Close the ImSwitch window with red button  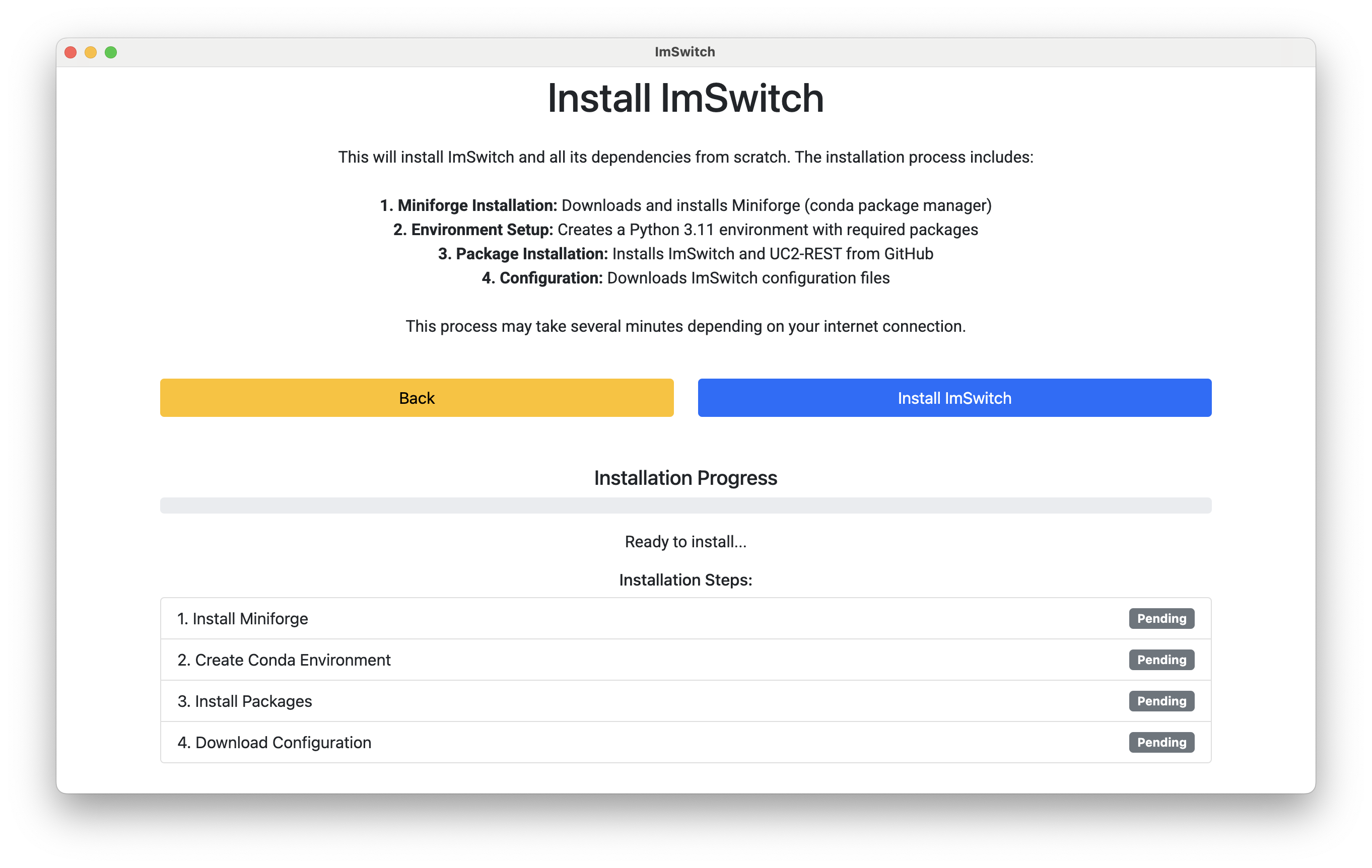coord(71,52)
